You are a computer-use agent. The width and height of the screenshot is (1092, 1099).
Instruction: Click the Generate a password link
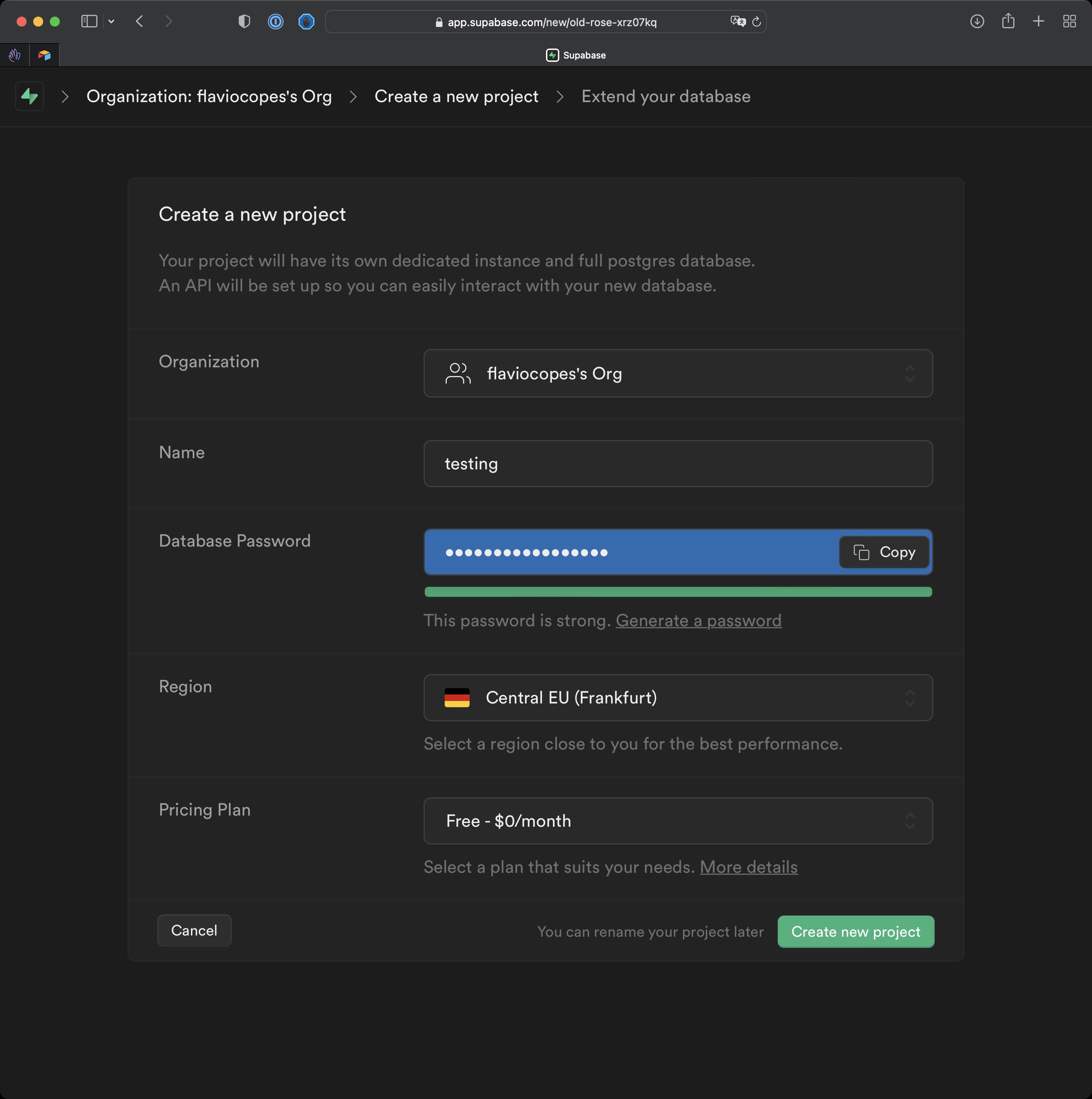[x=698, y=620]
